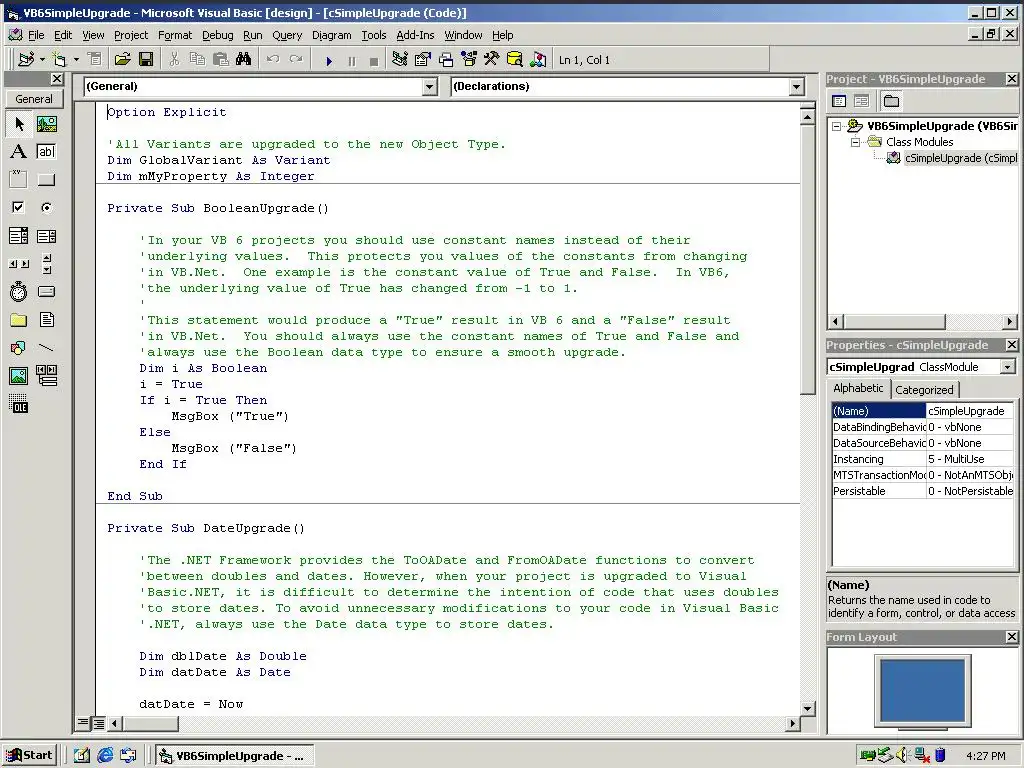Switch to the Alphabetic properties tab
1024x768 pixels.
click(858, 388)
